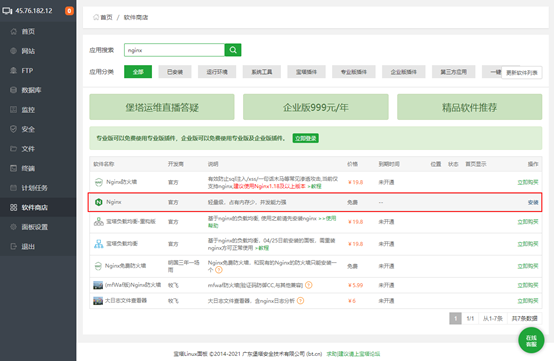The height and width of the screenshot is (361, 554).
Task: Click inside the 应用搜索 input field
Action: tap(175, 50)
